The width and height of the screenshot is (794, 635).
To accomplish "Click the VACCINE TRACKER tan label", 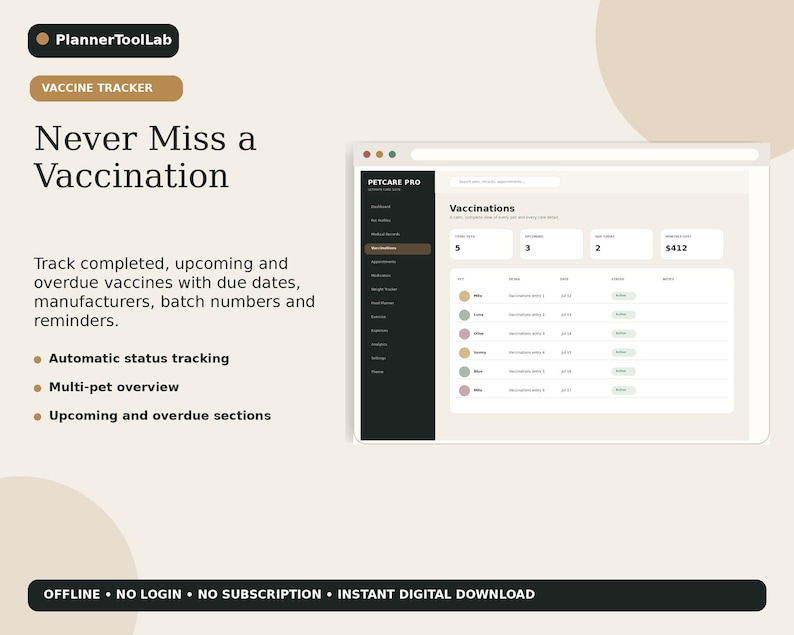I will 106,88.
